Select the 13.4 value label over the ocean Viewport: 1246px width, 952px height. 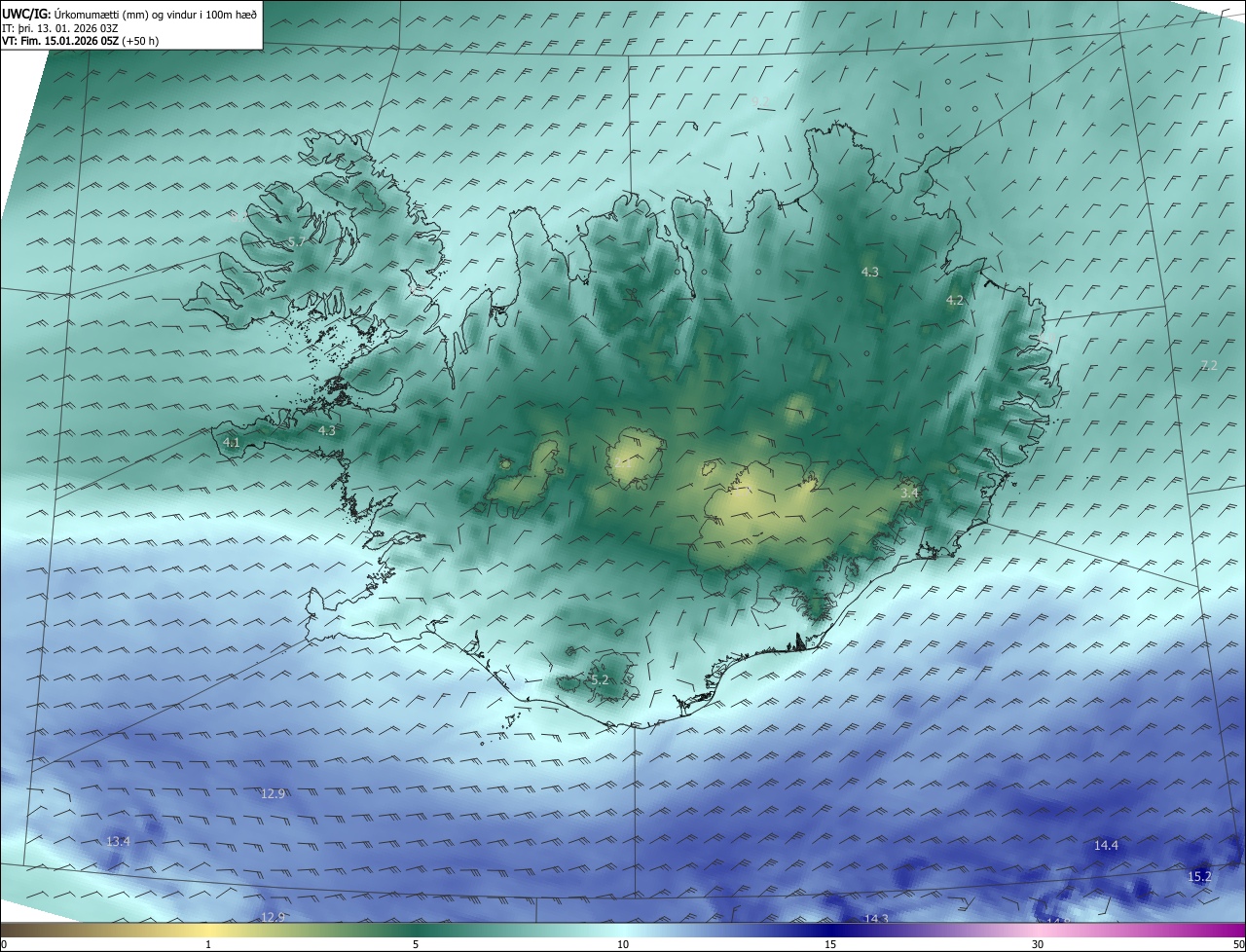pyautogui.click(x=118, y=841)
